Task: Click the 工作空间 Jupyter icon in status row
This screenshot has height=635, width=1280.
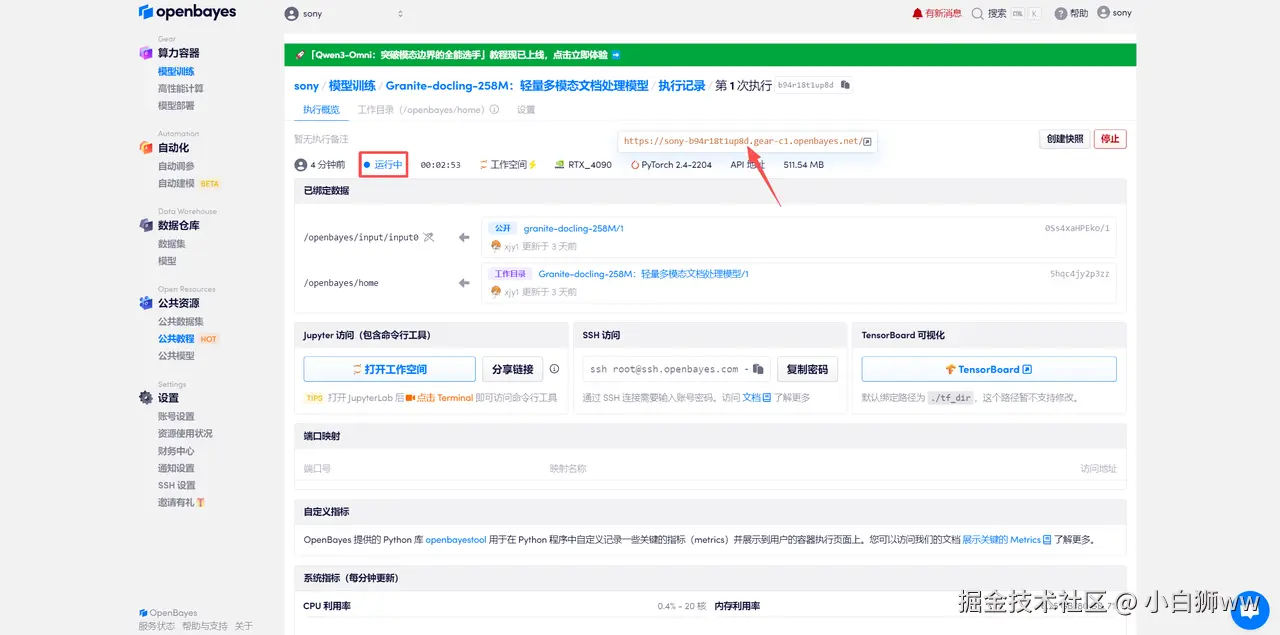Action: click(x=484, y=165)
